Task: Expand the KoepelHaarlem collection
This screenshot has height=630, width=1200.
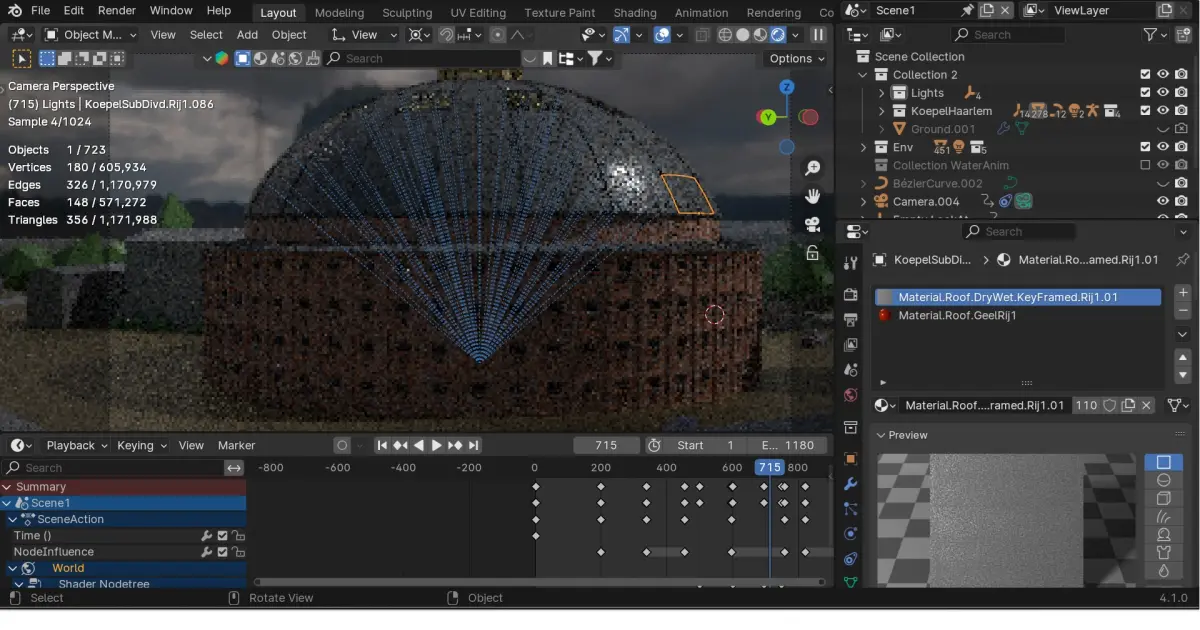Action: pyautogui.click(x=881, y=111)
